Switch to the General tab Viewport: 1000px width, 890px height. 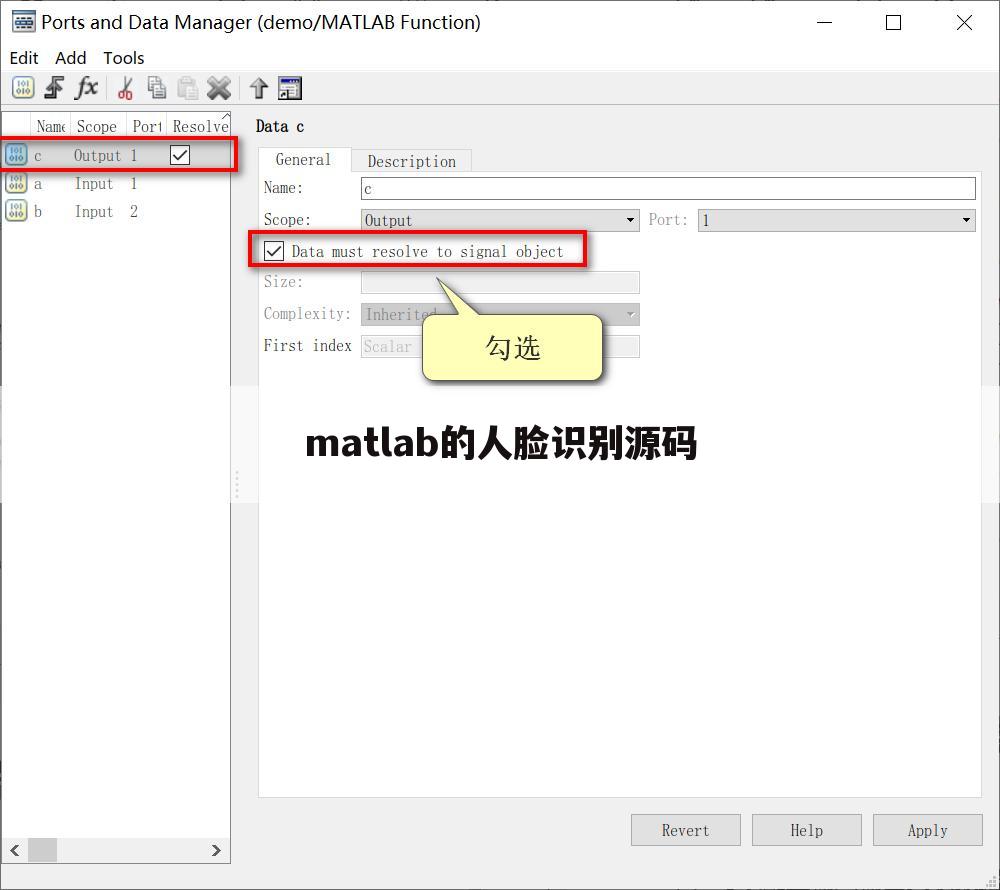click(x=304, y=159)
